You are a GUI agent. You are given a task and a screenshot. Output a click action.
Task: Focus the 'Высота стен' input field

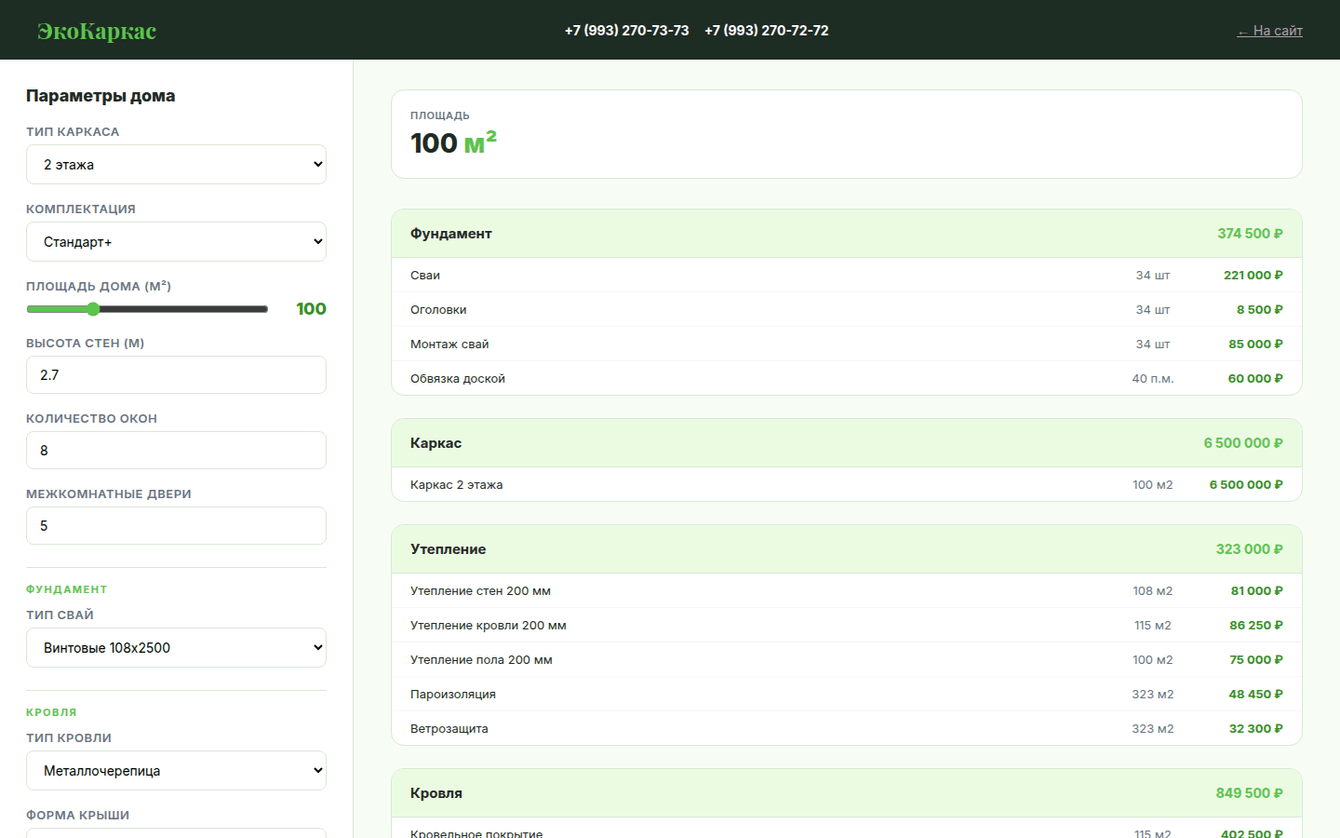point(176,375)
